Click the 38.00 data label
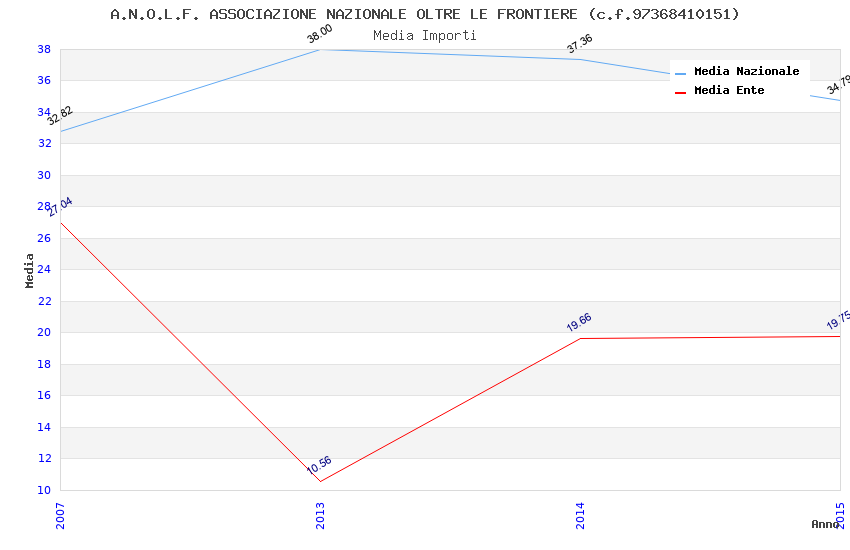 coord(319,34)
